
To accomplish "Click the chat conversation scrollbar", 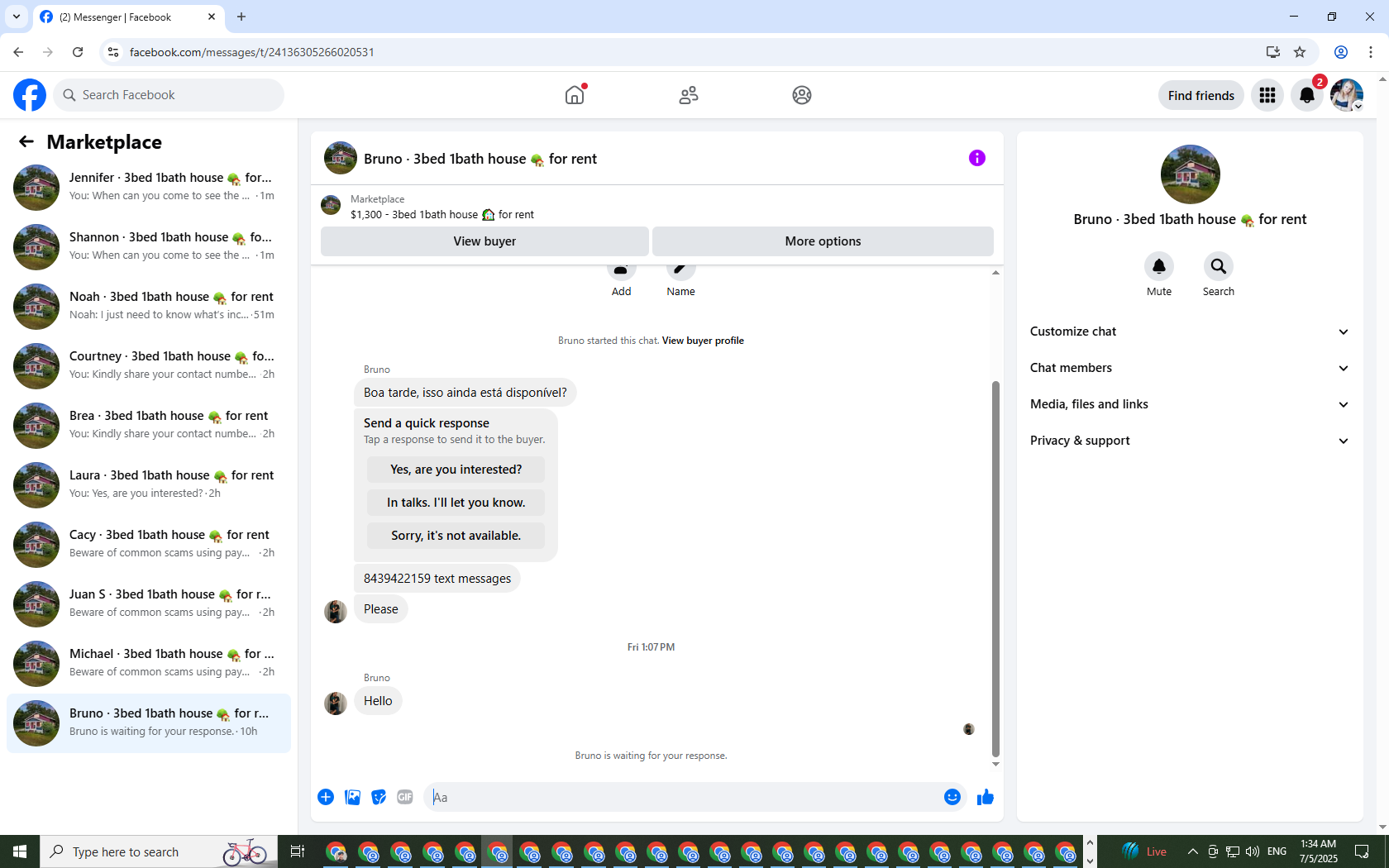I will (x=995, y=569).
